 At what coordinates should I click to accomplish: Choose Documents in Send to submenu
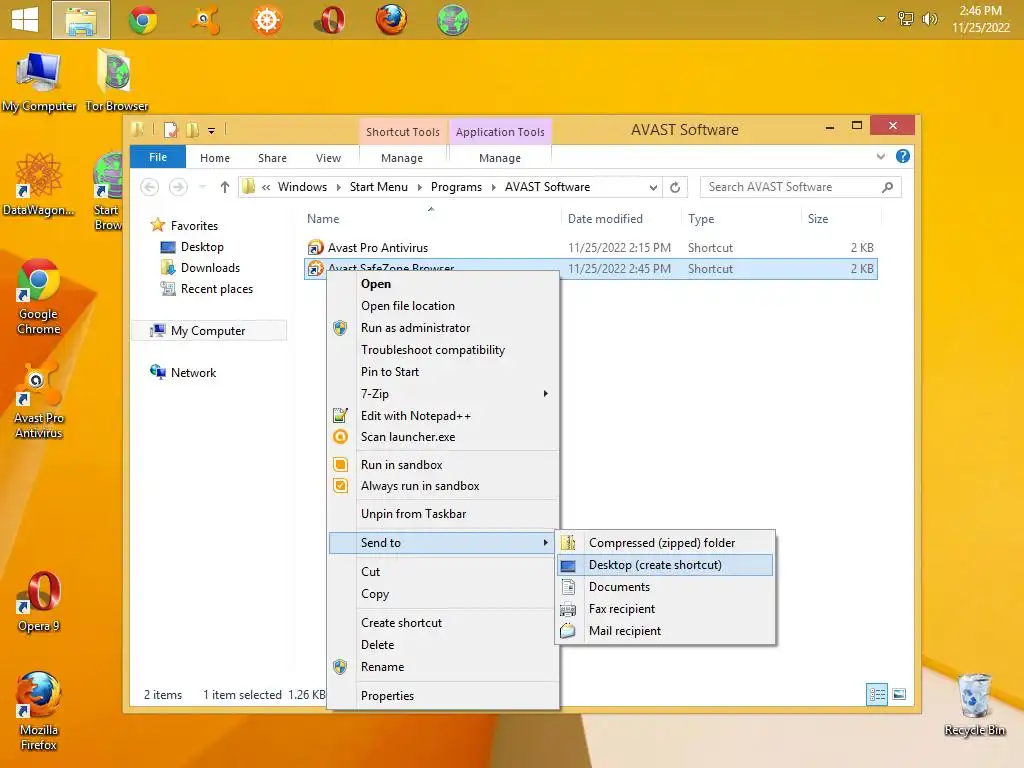click(665, 587)
